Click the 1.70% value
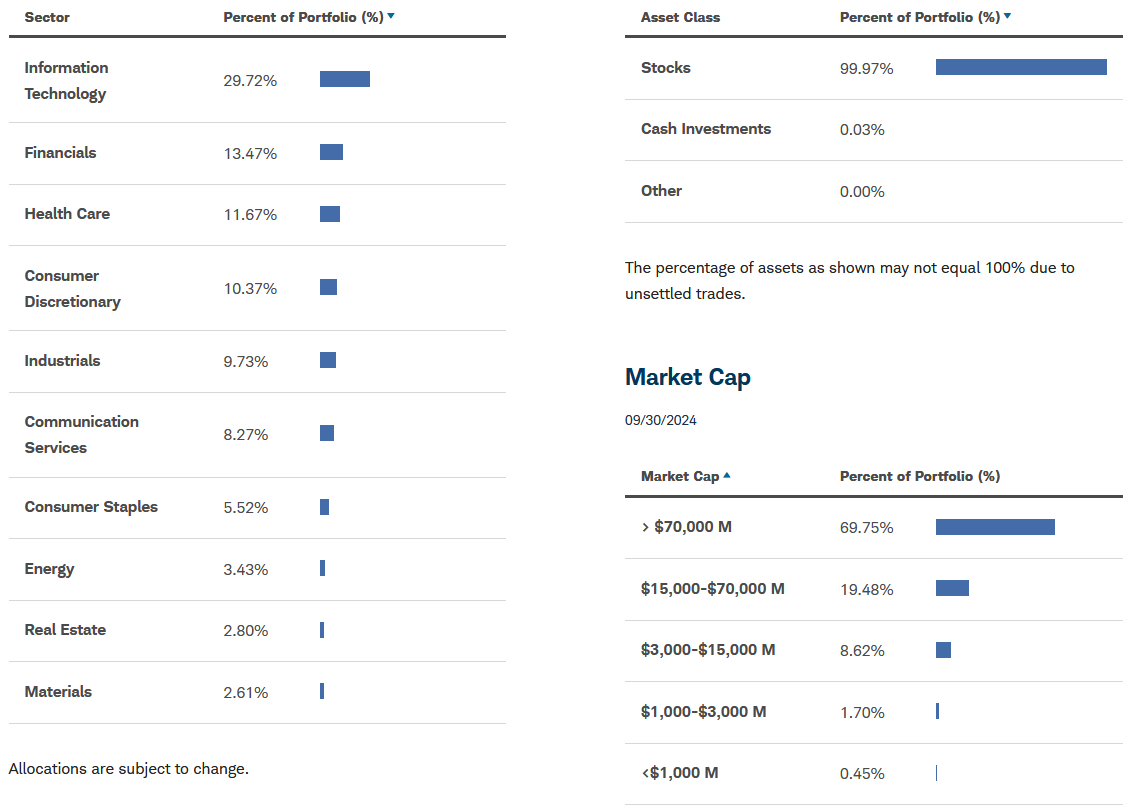1144x810 pixels. click(x=862, y=714)
